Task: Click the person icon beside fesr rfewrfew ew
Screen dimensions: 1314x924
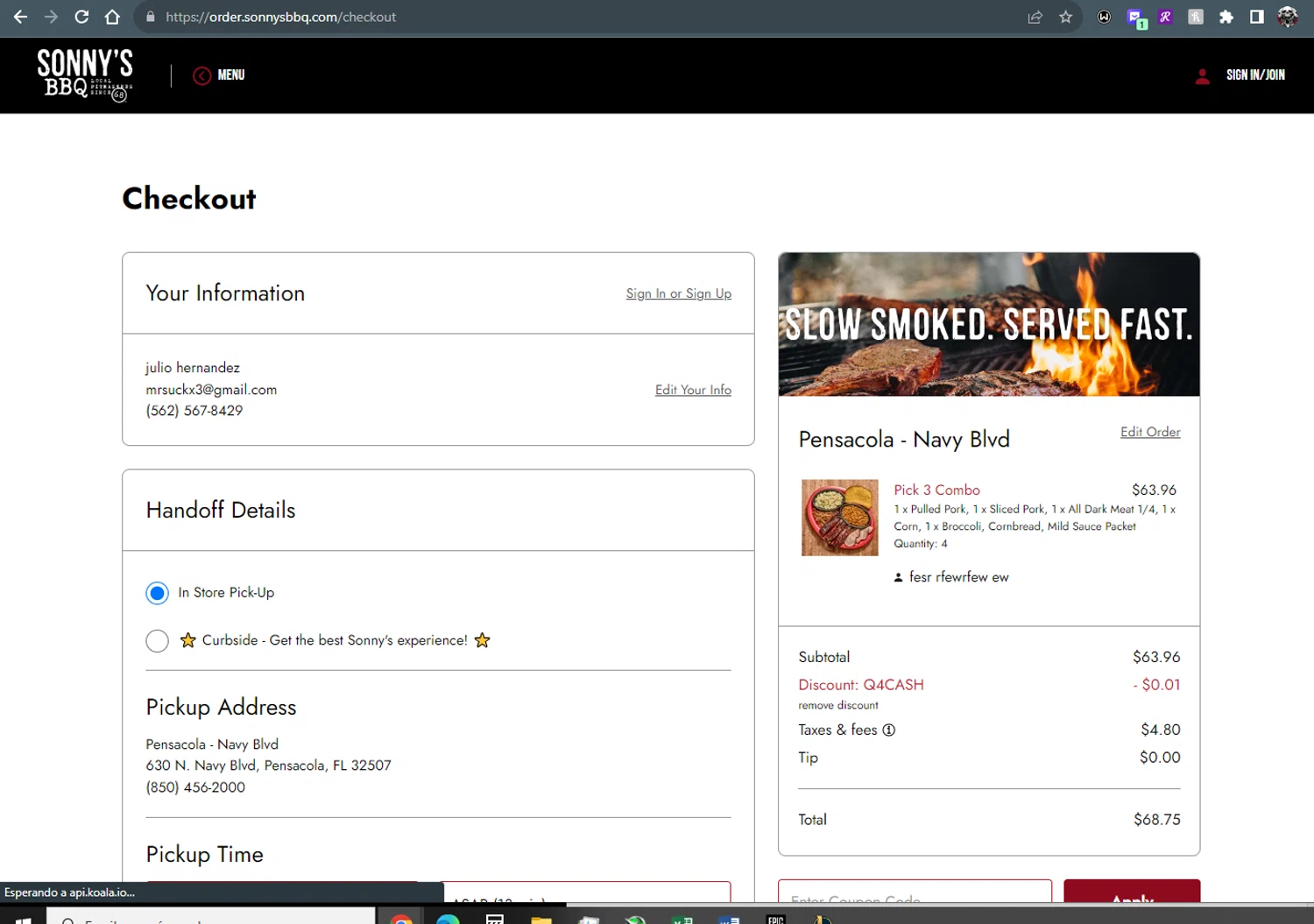Action: [898, 577]
